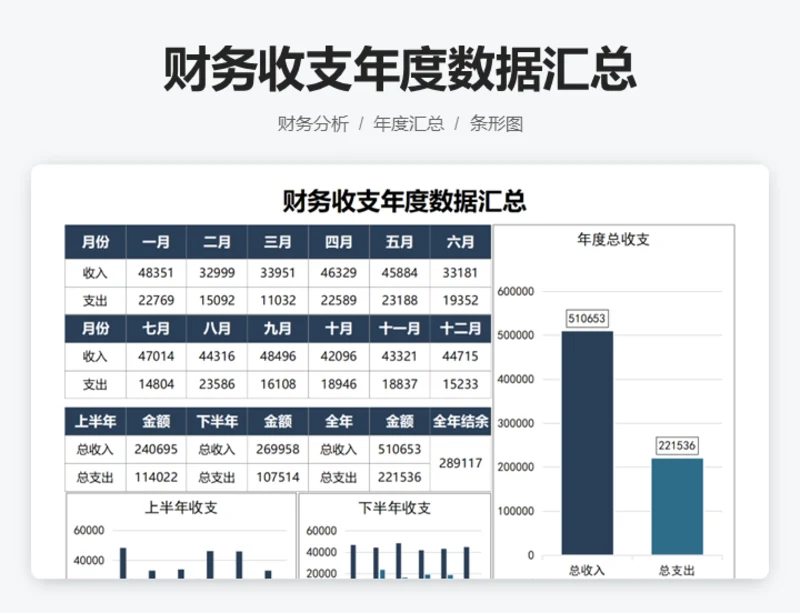
Task: Click the teal 总支出 bar in annual chart
Action: pyautogui.click(x=677, y=506)
